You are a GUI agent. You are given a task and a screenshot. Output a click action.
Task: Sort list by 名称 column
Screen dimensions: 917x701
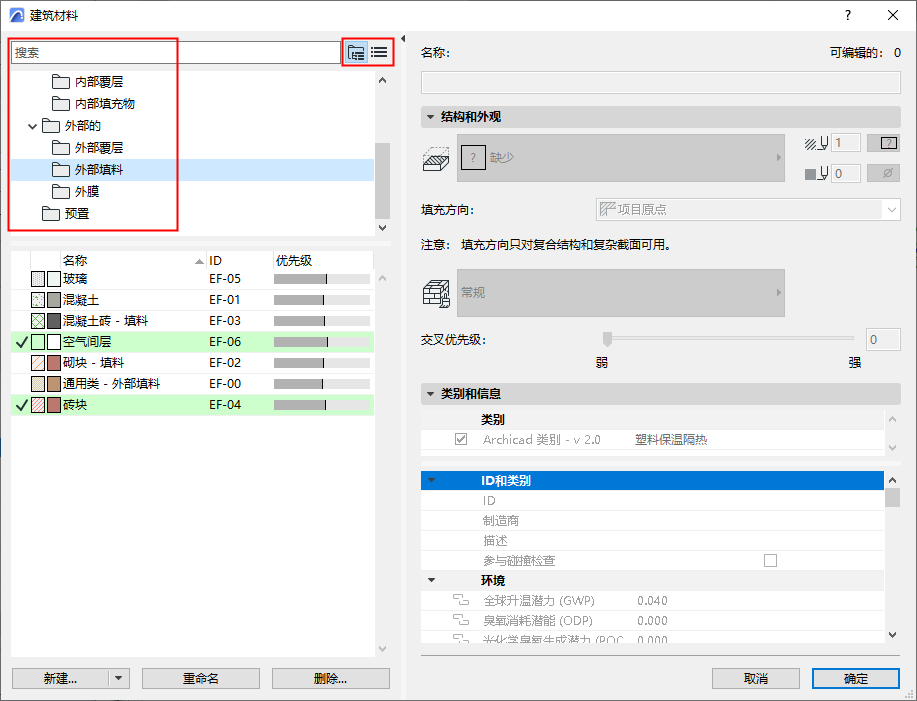(x=133, y=260)
